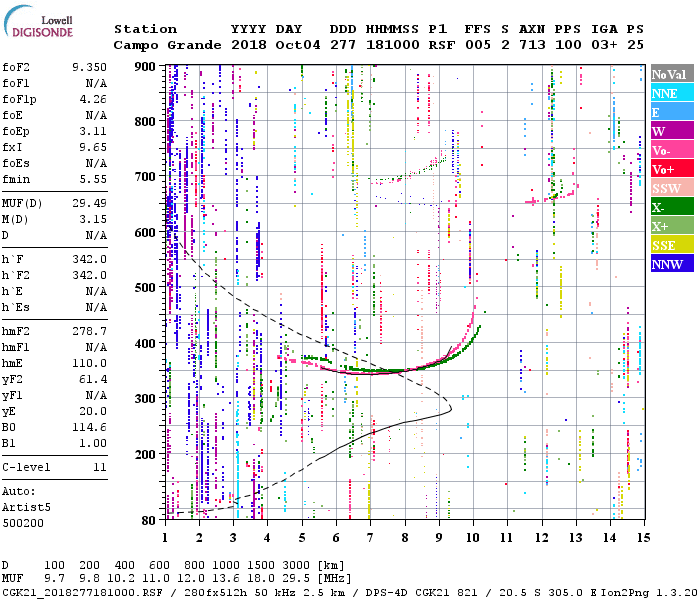Click the year 2018 in the header
The image size is (700, 600).
(x=249, y=45)
